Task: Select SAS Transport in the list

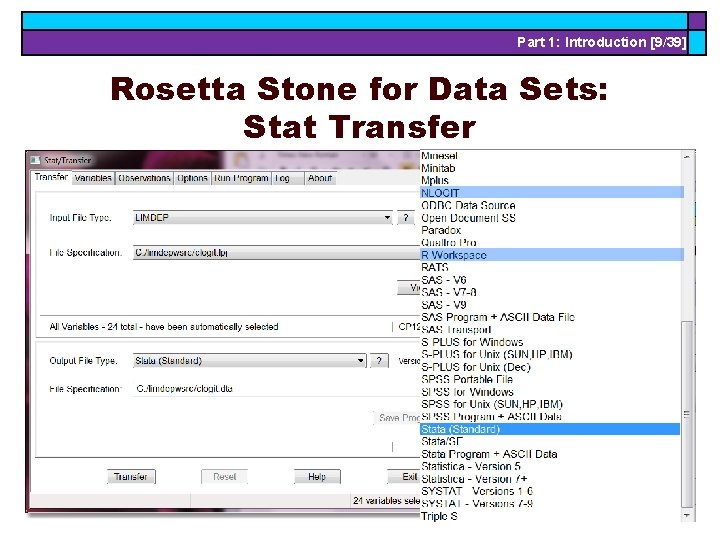Action: (x=551, y=329)
